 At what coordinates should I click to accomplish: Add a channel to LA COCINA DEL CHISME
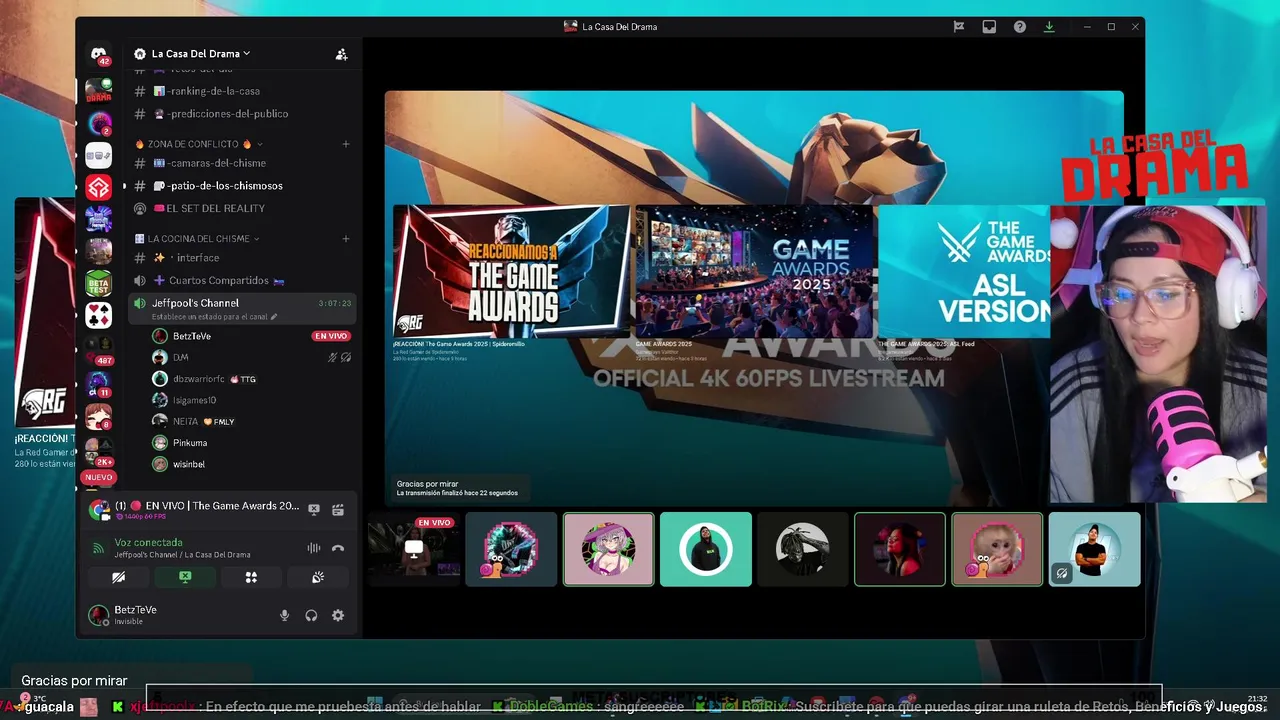[346, 239]
